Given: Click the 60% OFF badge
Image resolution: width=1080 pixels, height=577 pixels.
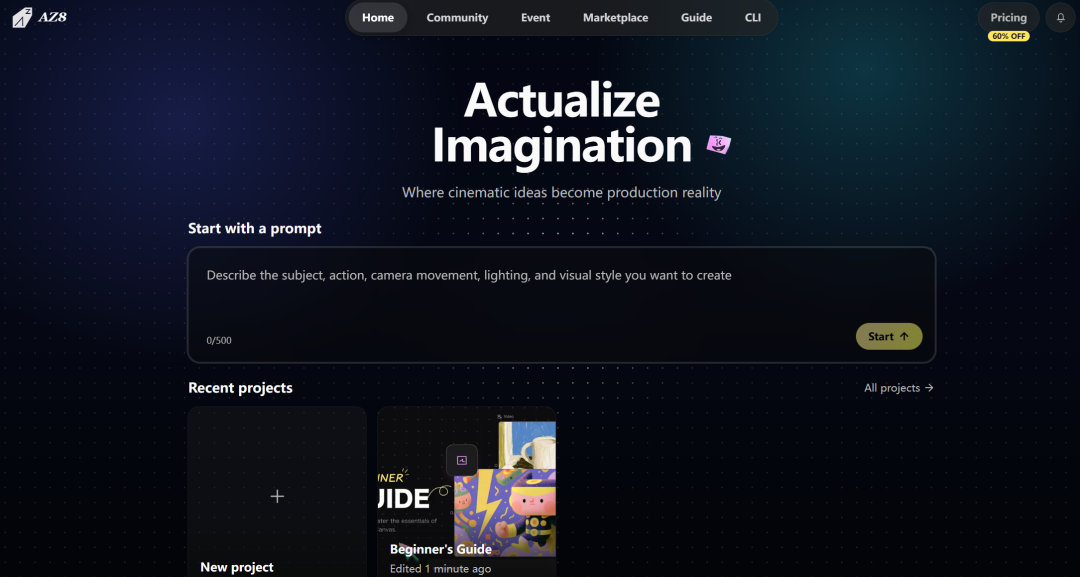Looking at the screenshot, I should point(1008,36).
